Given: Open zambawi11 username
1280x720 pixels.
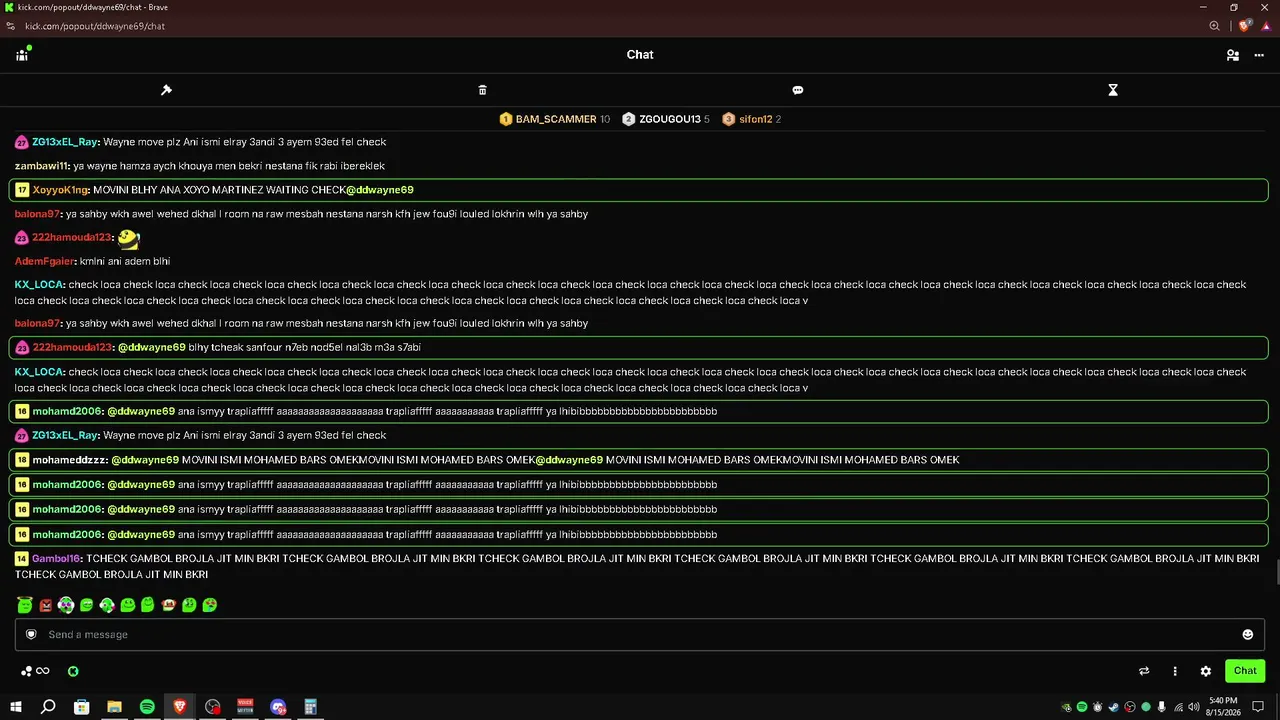Looking at the screenshot, I should (42, 166).
